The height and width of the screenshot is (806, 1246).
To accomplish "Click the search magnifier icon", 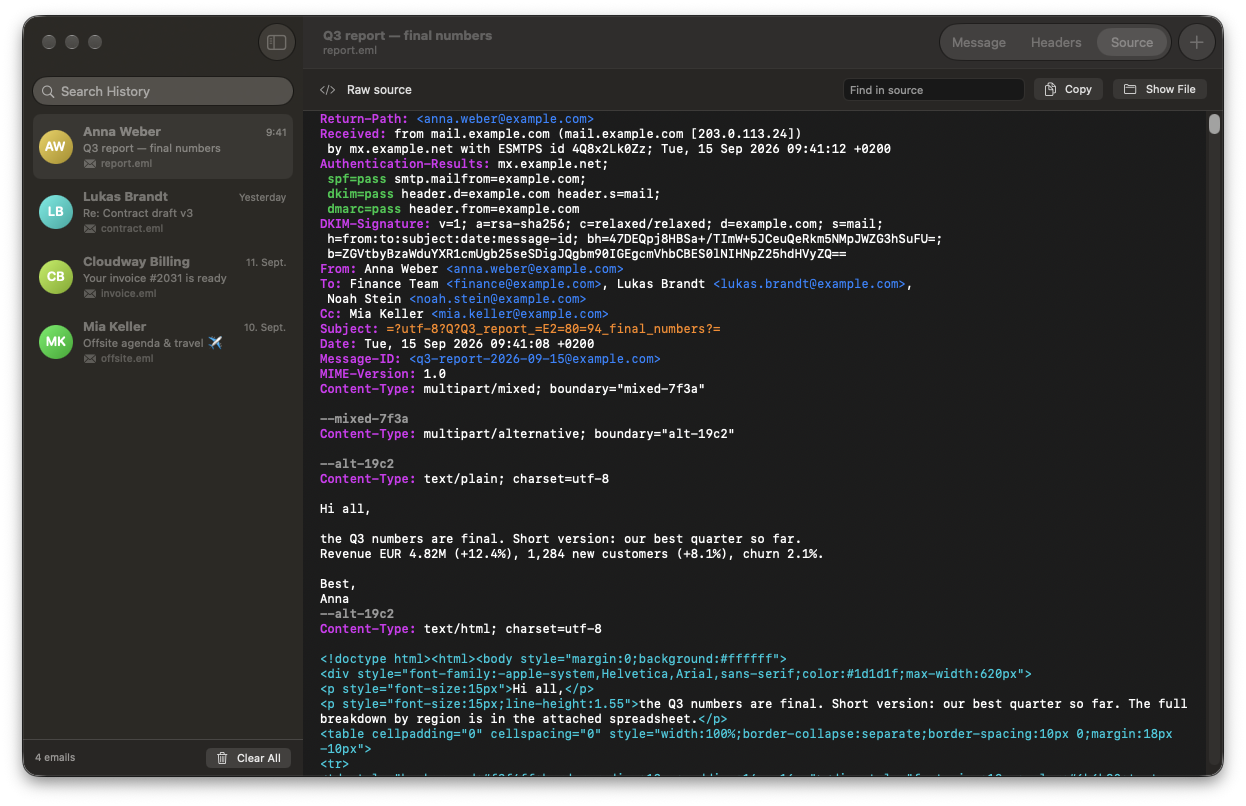I will pyautogui.click(x=48, y=91).
